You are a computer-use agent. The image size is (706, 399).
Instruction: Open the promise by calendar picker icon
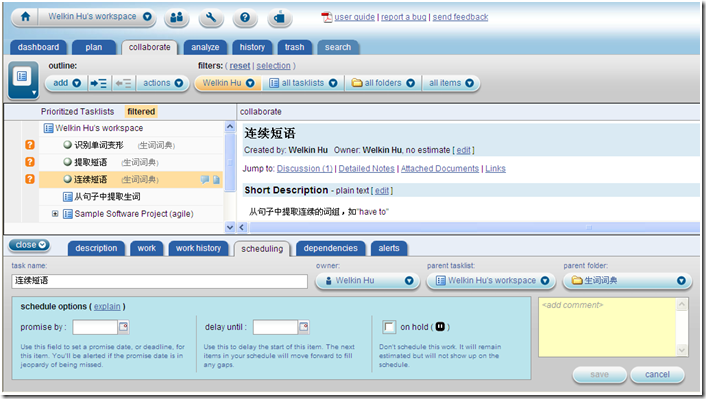[x=123, y=327]
